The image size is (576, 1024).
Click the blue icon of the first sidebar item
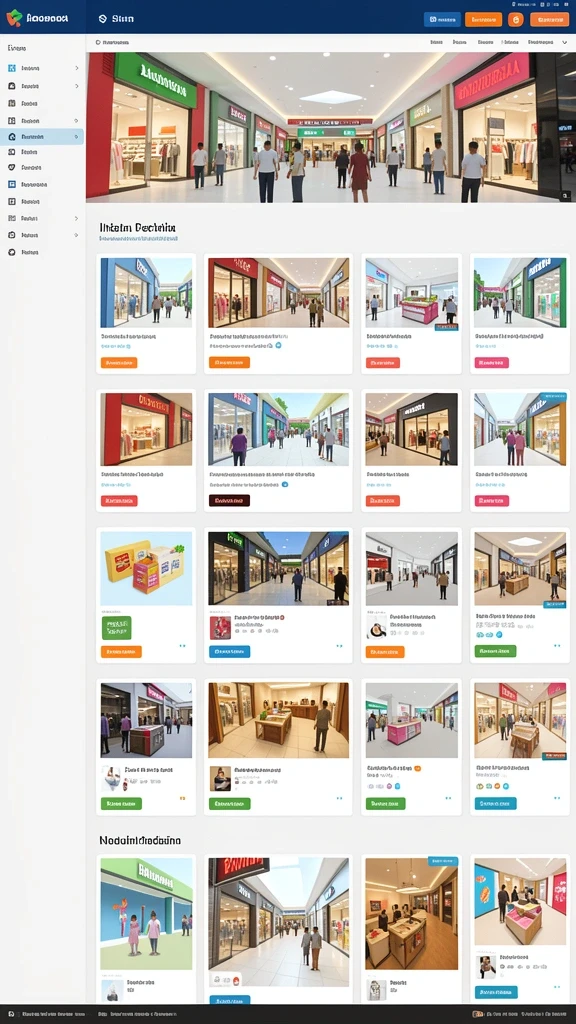pos(11,68)
